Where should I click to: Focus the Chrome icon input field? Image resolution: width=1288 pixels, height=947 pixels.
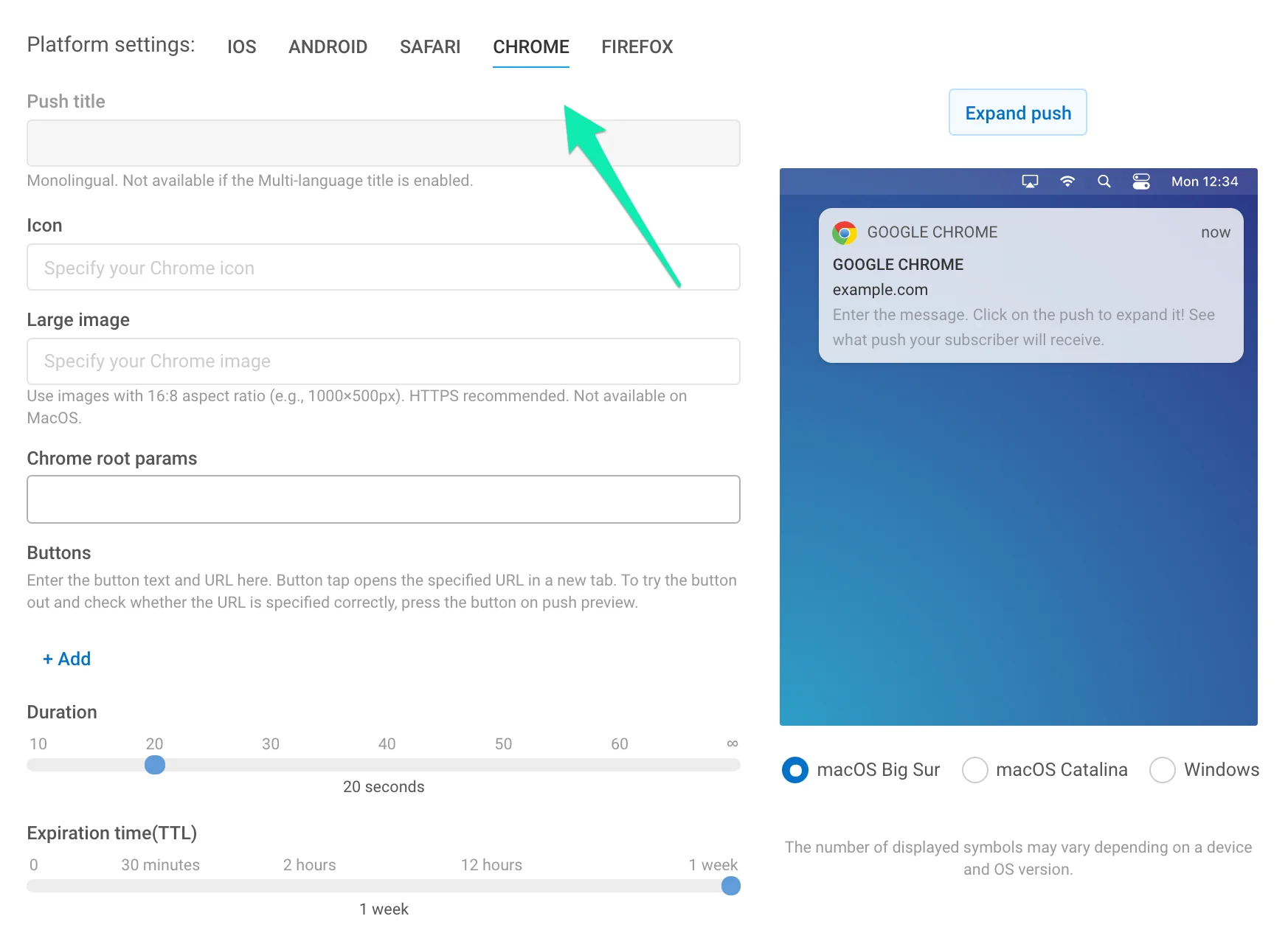point(383,268)
